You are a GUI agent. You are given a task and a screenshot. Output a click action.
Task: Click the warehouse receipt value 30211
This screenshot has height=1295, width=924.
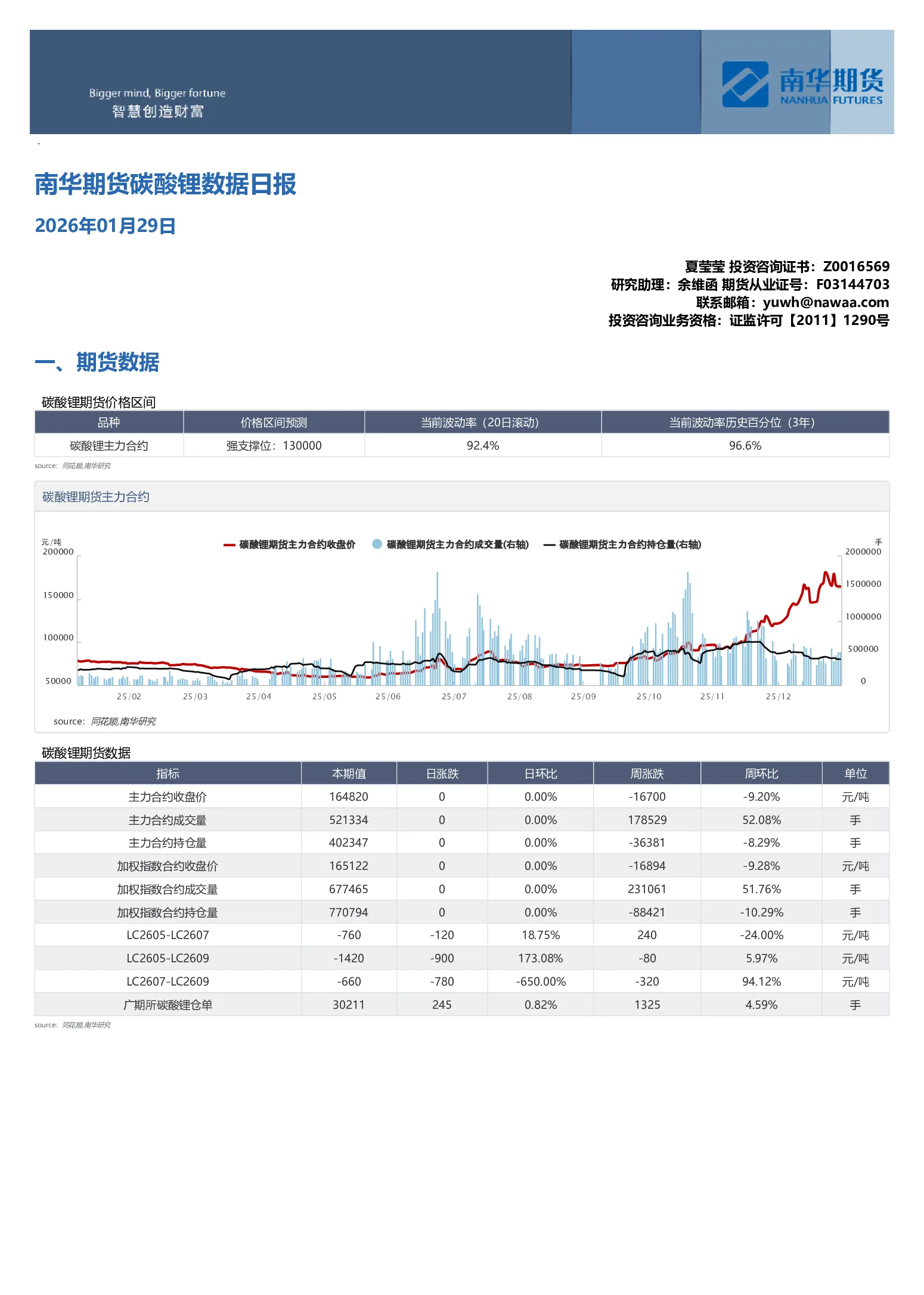point(349,1005)
